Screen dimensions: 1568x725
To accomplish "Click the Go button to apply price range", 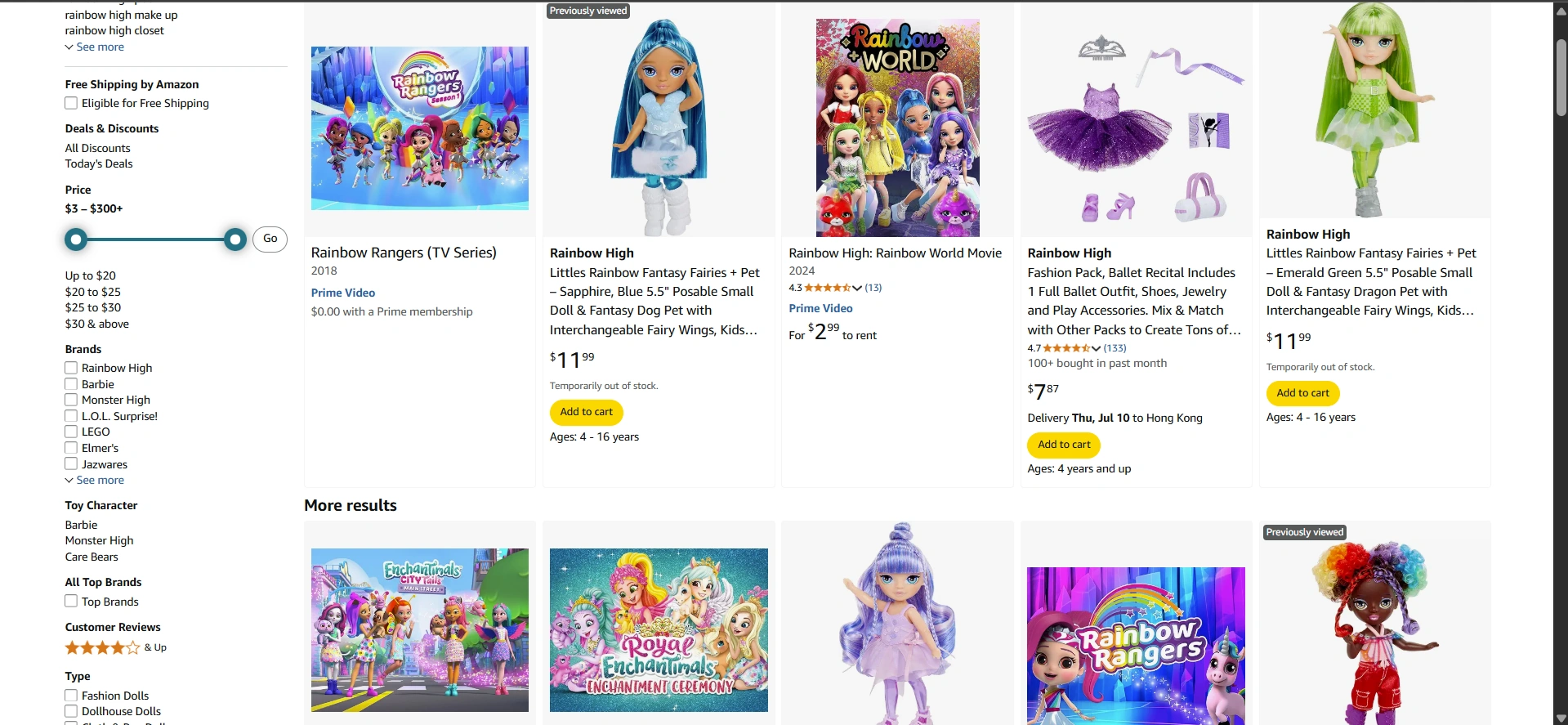I will click(x=270, y=239).
